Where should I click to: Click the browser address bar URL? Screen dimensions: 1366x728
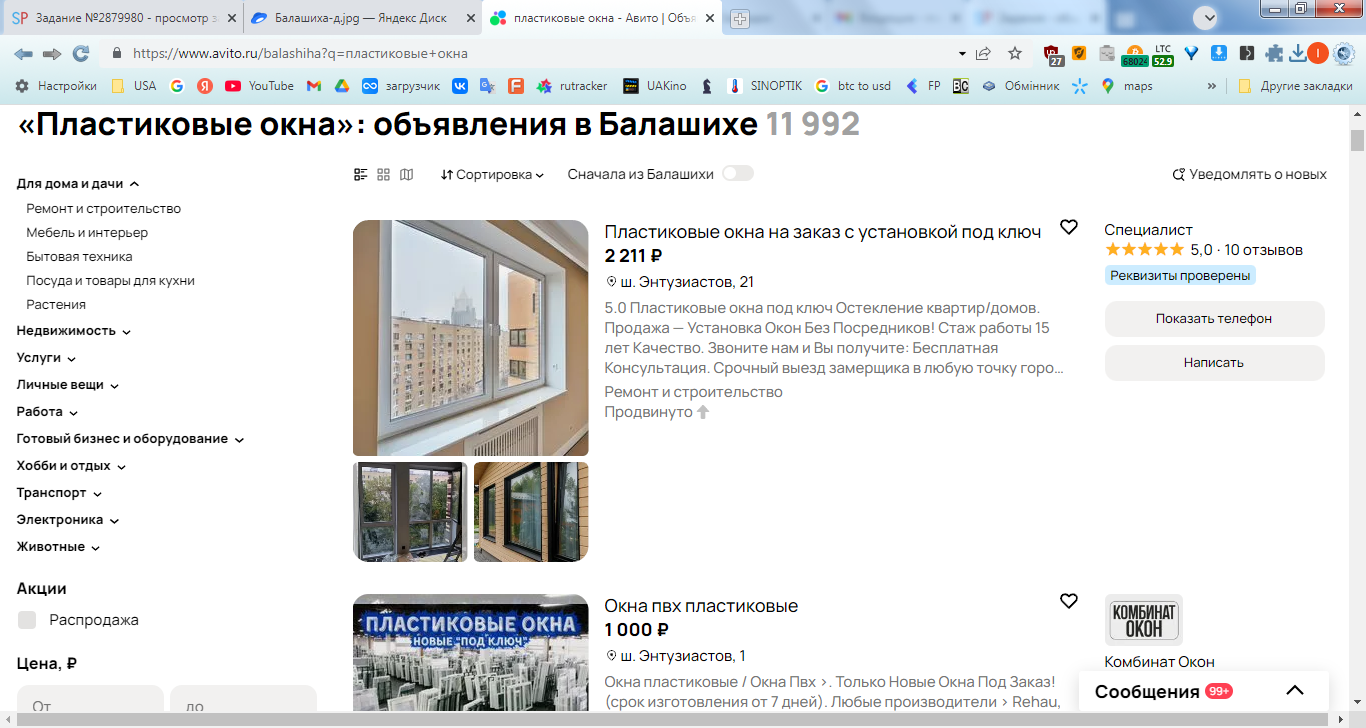(x=300, y=54)
